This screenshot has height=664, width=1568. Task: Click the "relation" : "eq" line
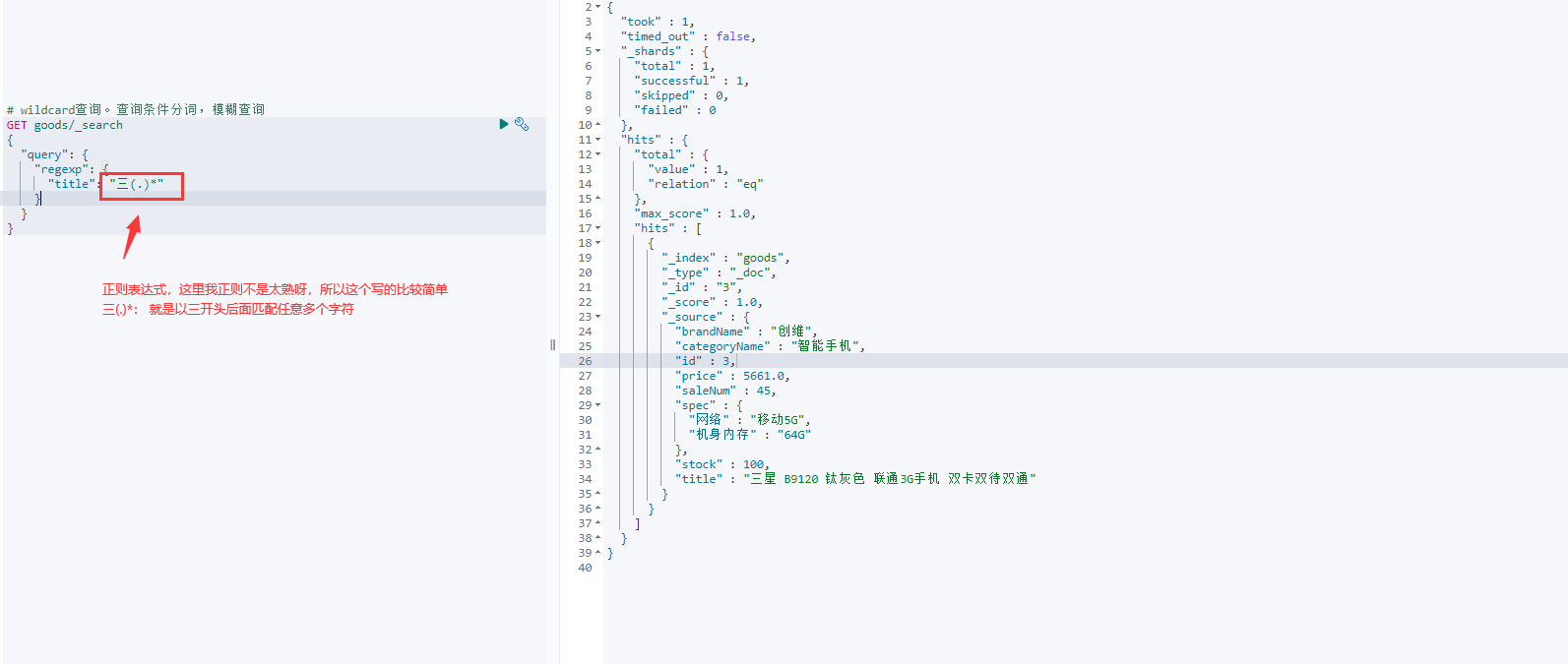(x=706, y=184)
